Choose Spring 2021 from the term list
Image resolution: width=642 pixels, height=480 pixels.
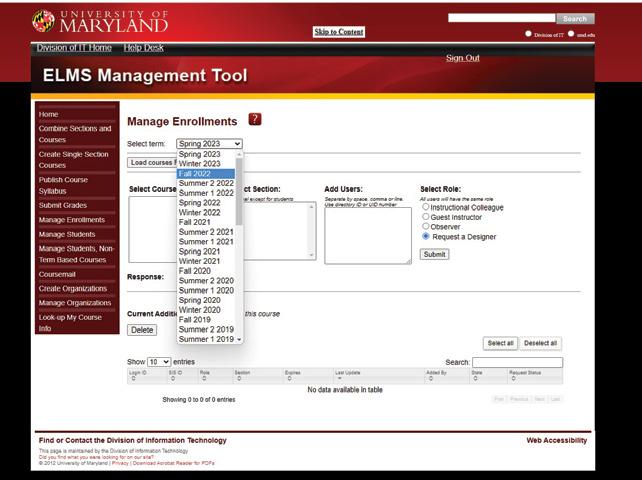pyautogui.click(x=206, y=251)
